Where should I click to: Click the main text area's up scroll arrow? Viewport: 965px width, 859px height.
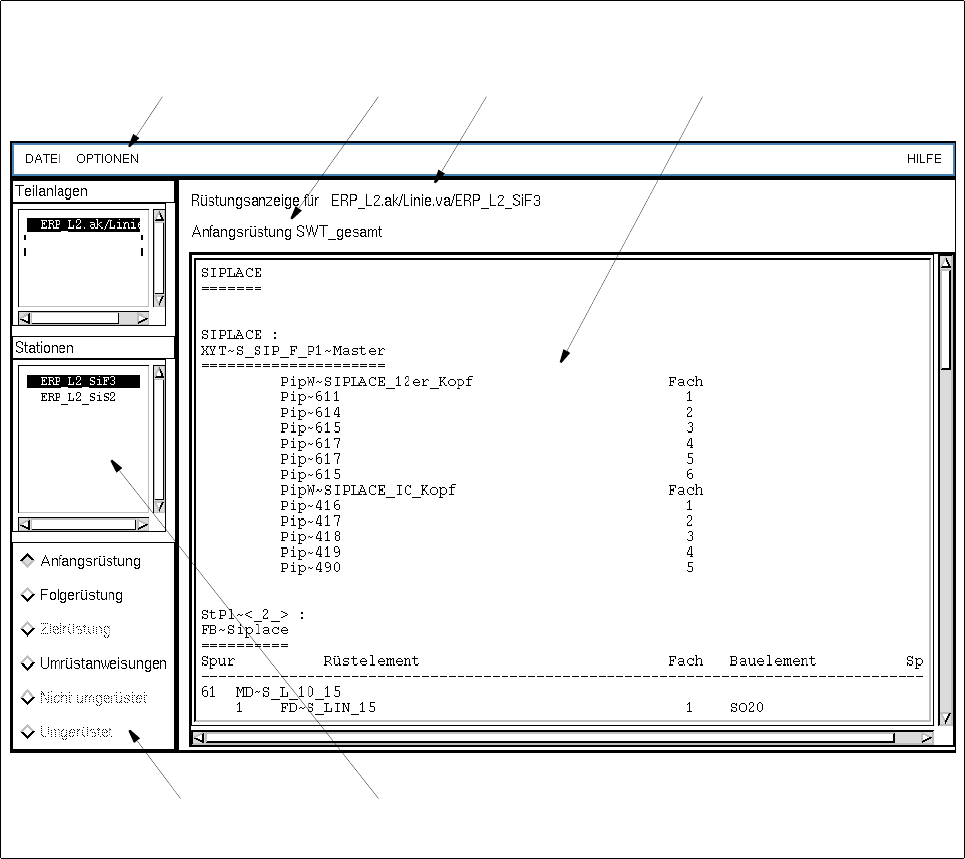click(946, 263)
